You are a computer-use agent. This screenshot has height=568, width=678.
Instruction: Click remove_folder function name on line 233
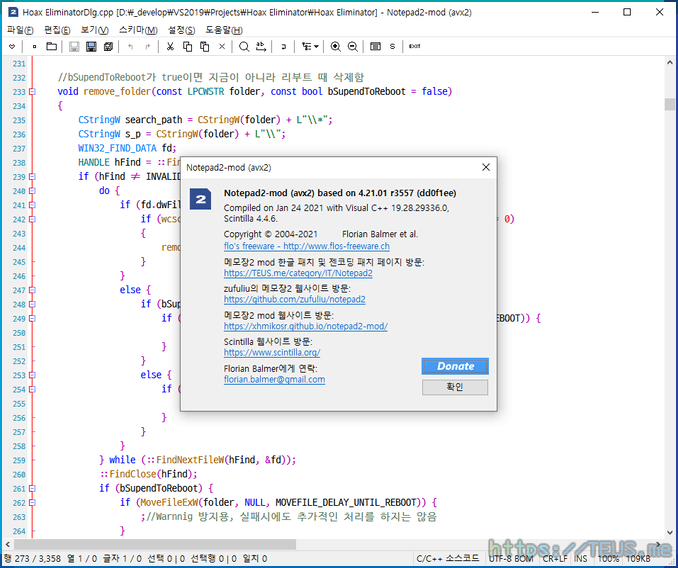(x=117, y=92)
